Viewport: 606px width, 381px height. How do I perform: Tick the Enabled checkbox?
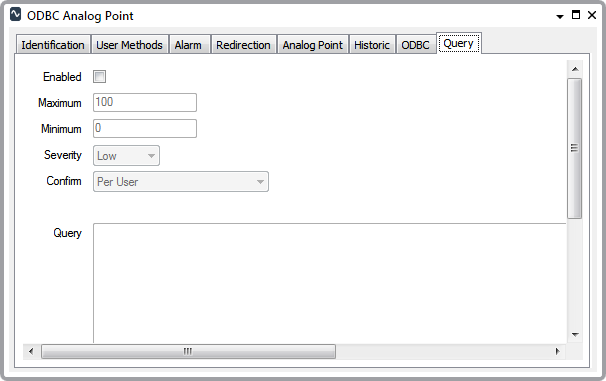(x=99, y=77)
